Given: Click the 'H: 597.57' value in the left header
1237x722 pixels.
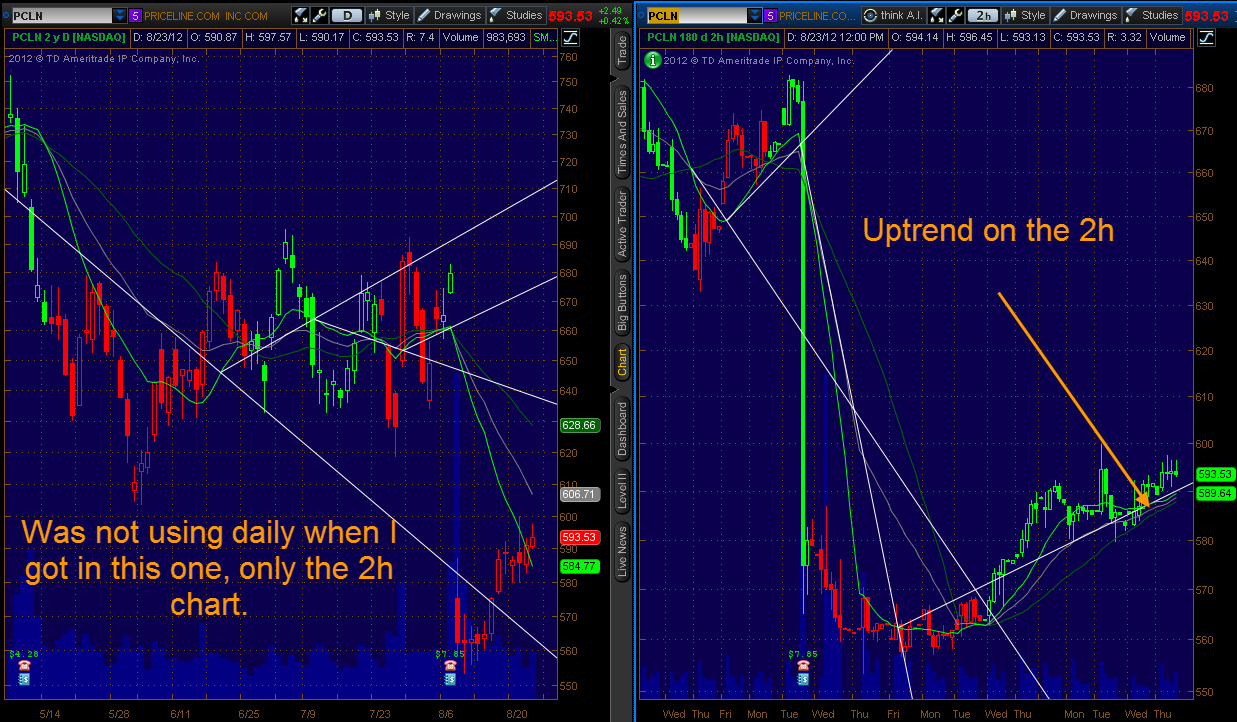Looking at the screenshot, I should tap(267, 37).
